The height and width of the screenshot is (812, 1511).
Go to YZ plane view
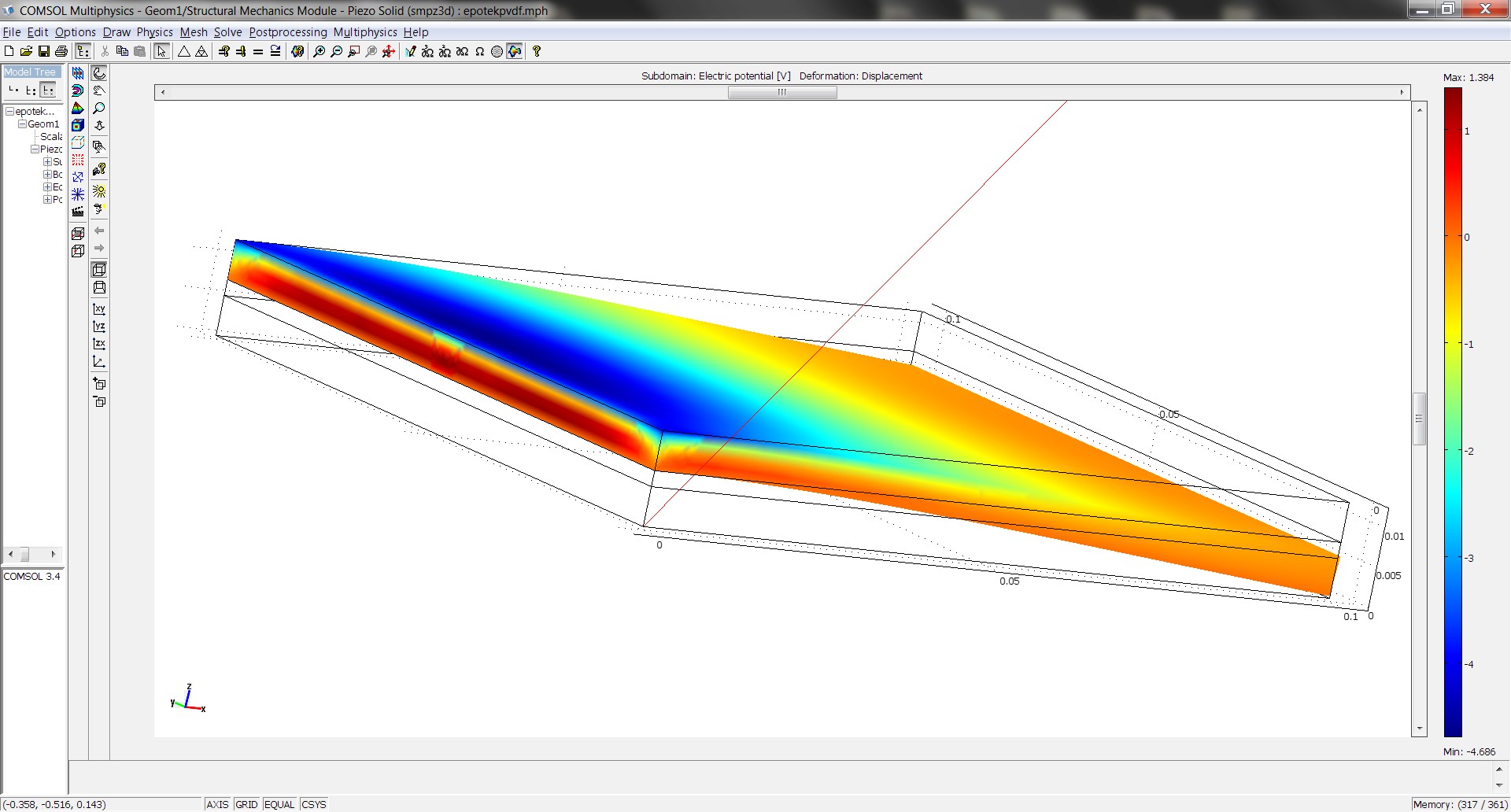[99, 327]
